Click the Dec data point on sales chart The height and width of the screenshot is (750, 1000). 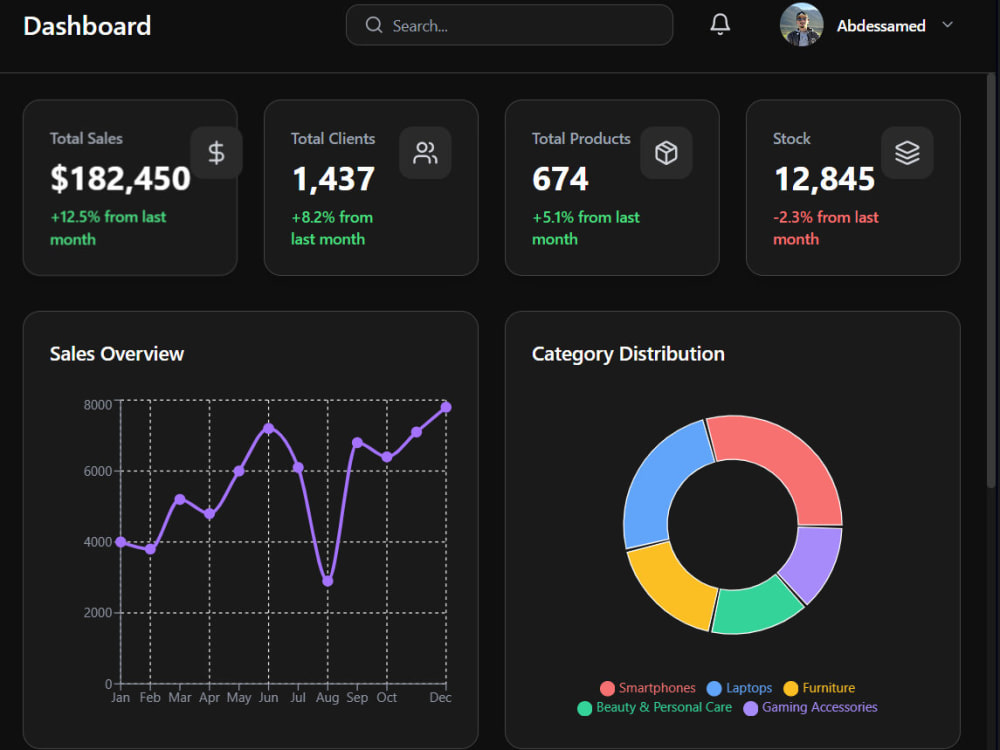(x=446, y=407)
